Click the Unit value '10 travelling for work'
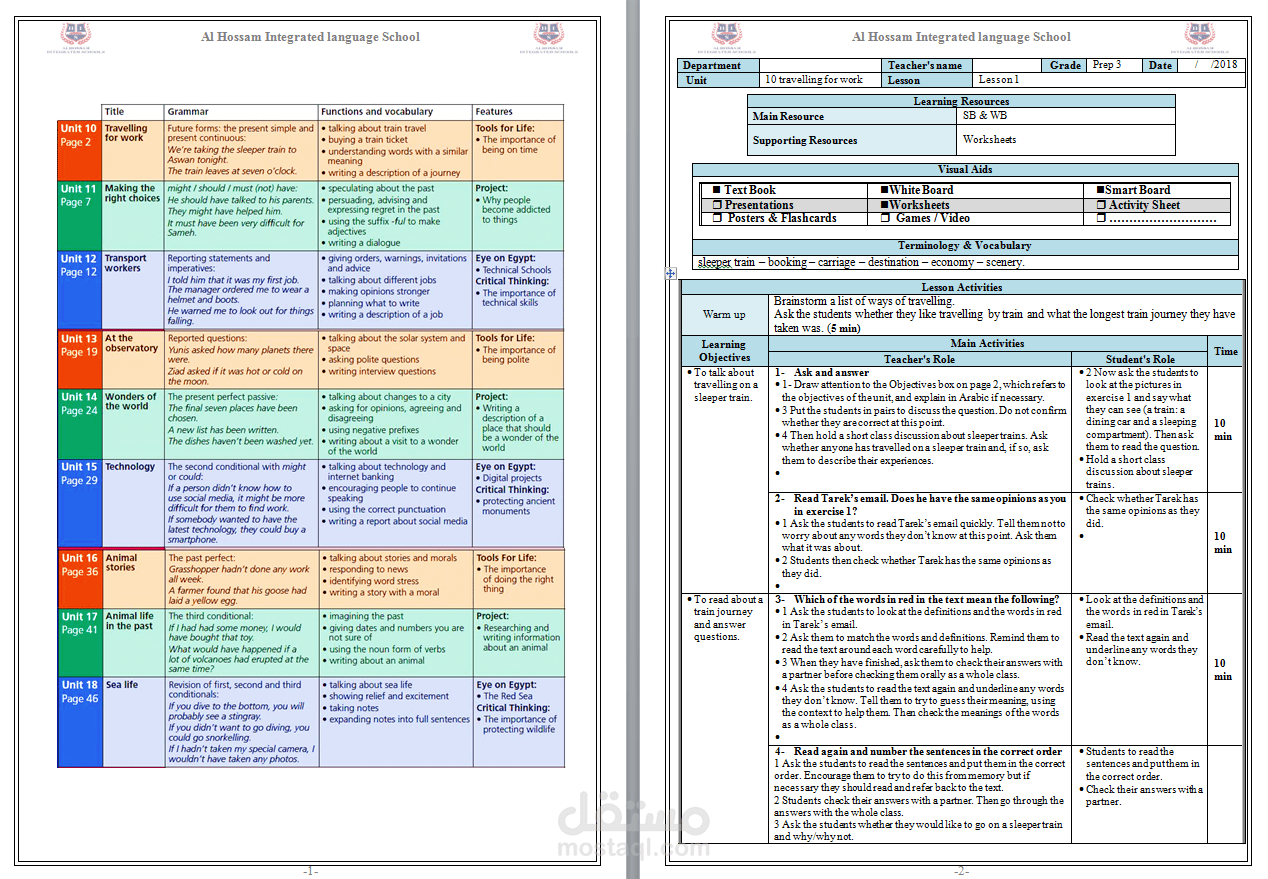 [x=821, y=80]
